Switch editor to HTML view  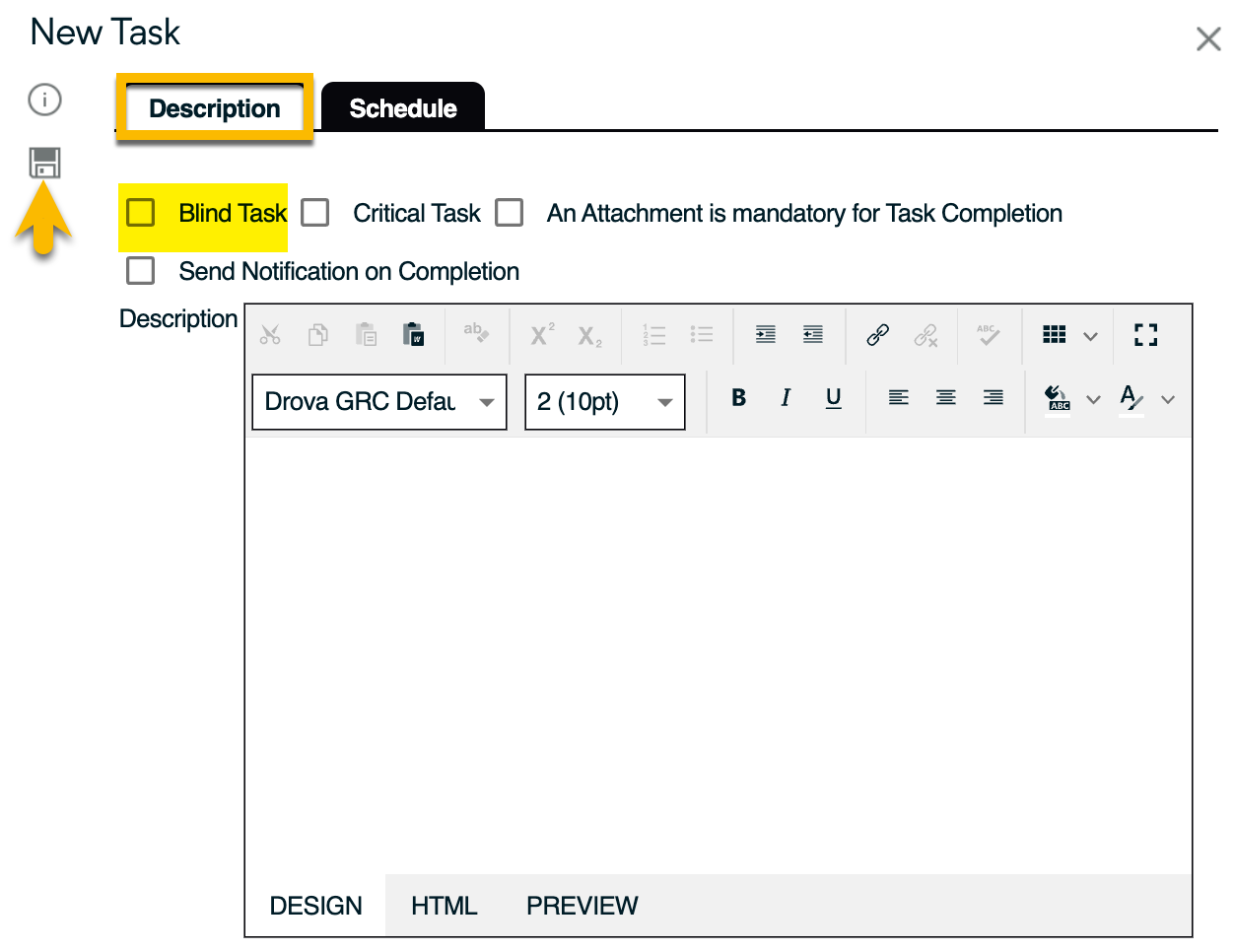[444, 906]
